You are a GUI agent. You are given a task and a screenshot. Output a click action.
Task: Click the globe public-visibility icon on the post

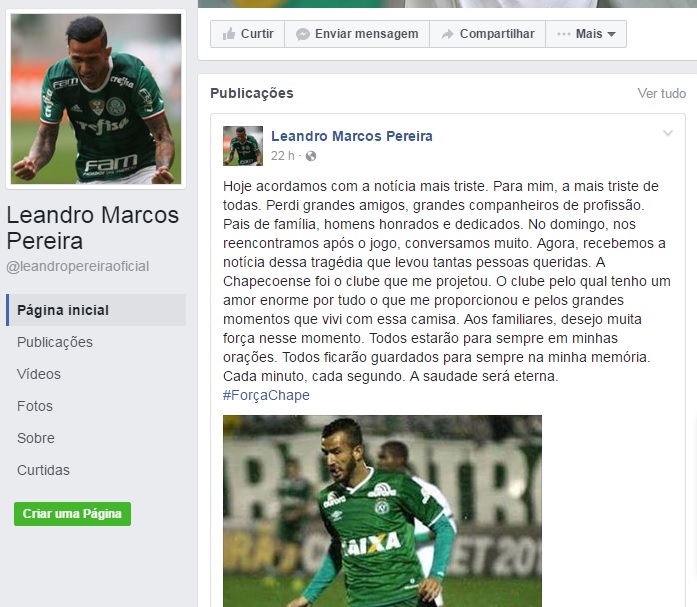click(311, 156)
